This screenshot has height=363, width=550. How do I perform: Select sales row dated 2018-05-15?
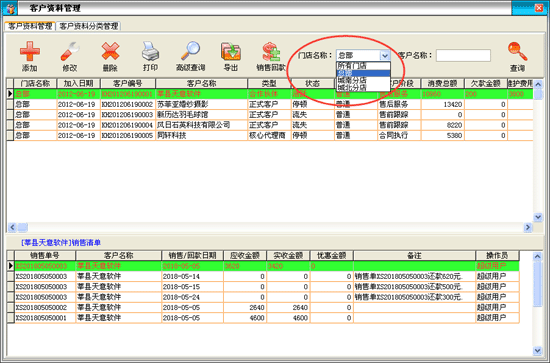pos(263,287)
